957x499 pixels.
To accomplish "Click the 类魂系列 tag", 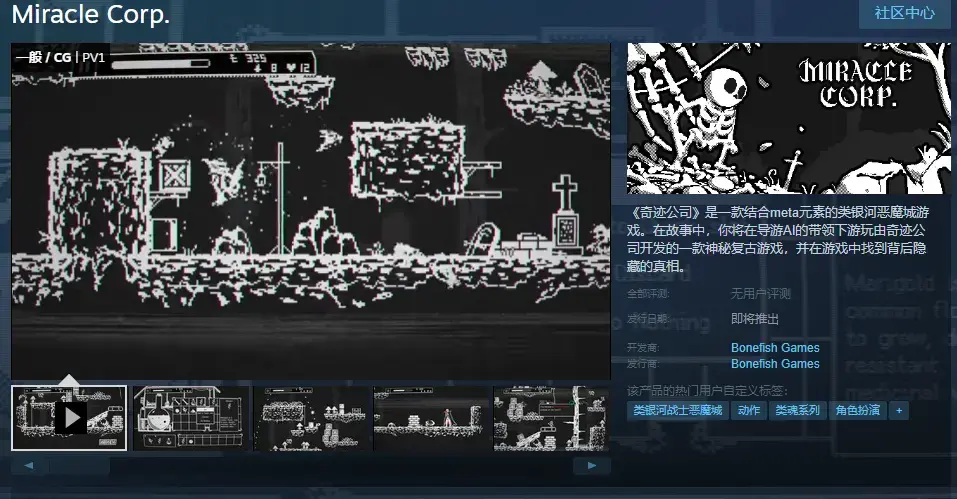I will (797, 410).
